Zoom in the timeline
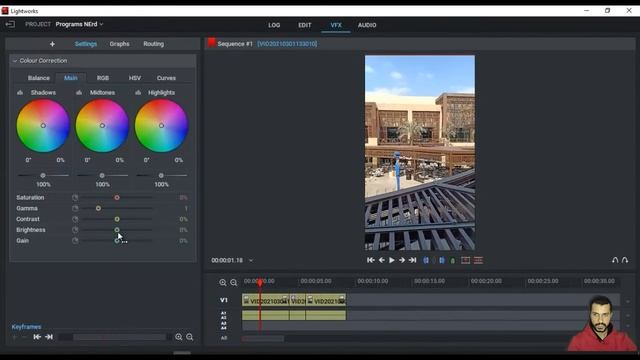Image resolution: width=640 pixels, height=360 pixels. tap(223, 282)
